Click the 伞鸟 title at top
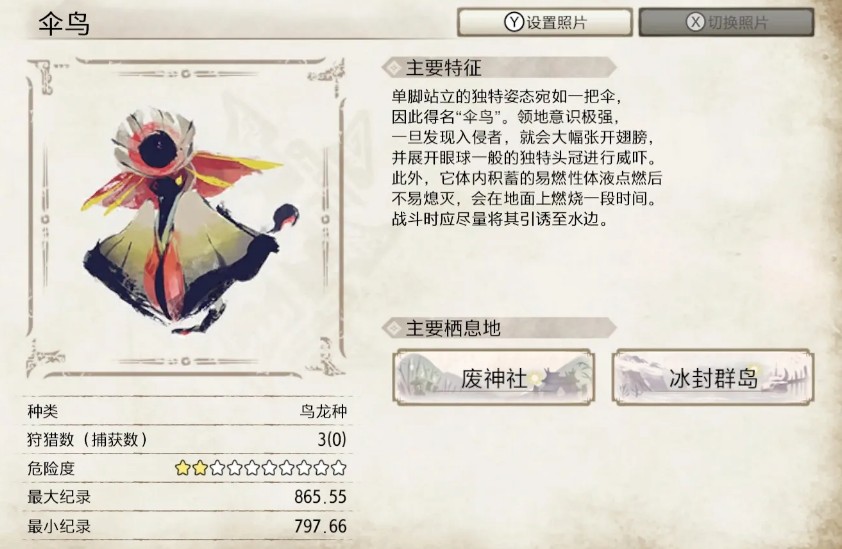This screenshot has height=549, width=842. [x=64, y=24]
